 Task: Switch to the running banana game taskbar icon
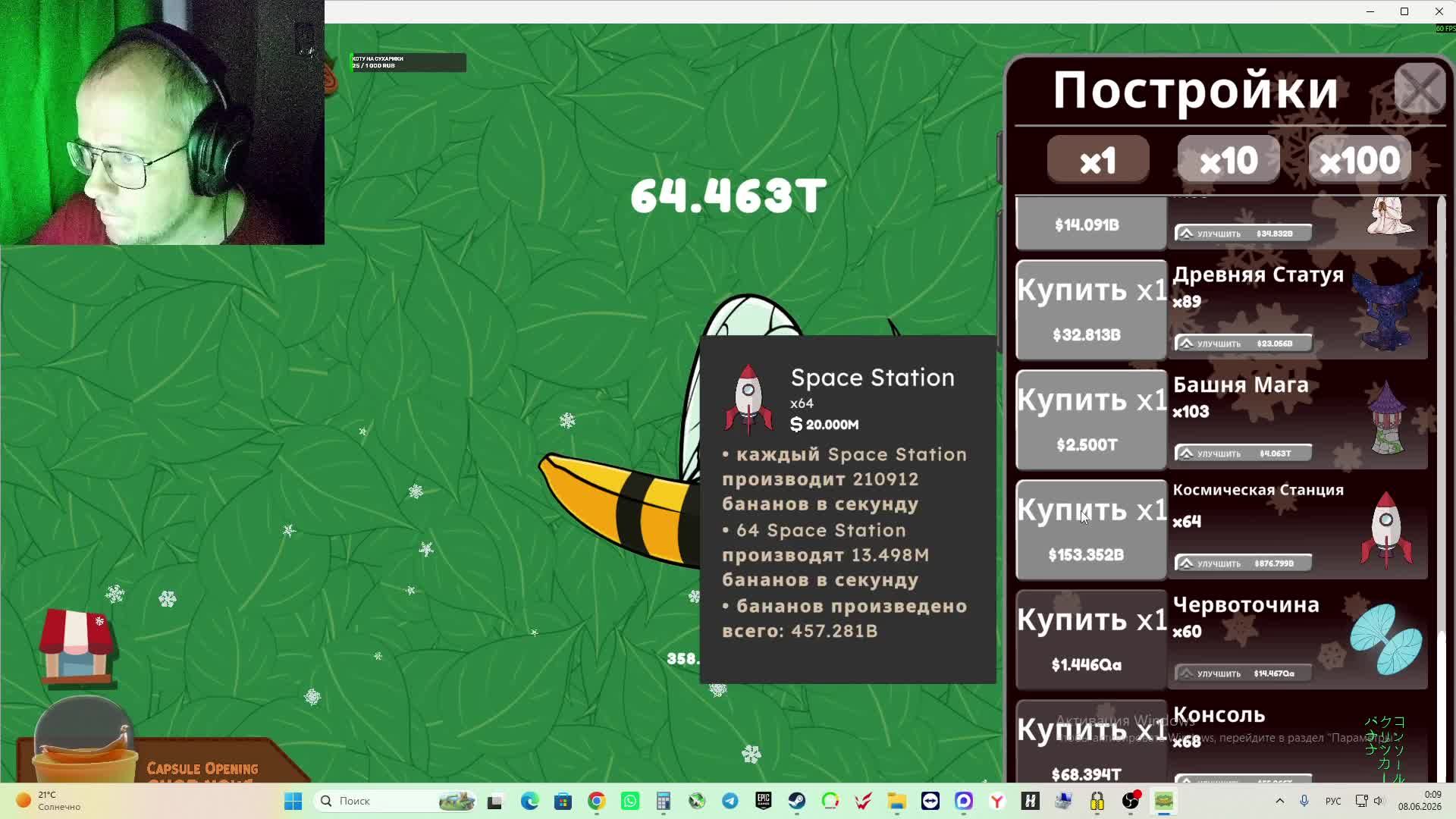click(x=1164, y=801)
